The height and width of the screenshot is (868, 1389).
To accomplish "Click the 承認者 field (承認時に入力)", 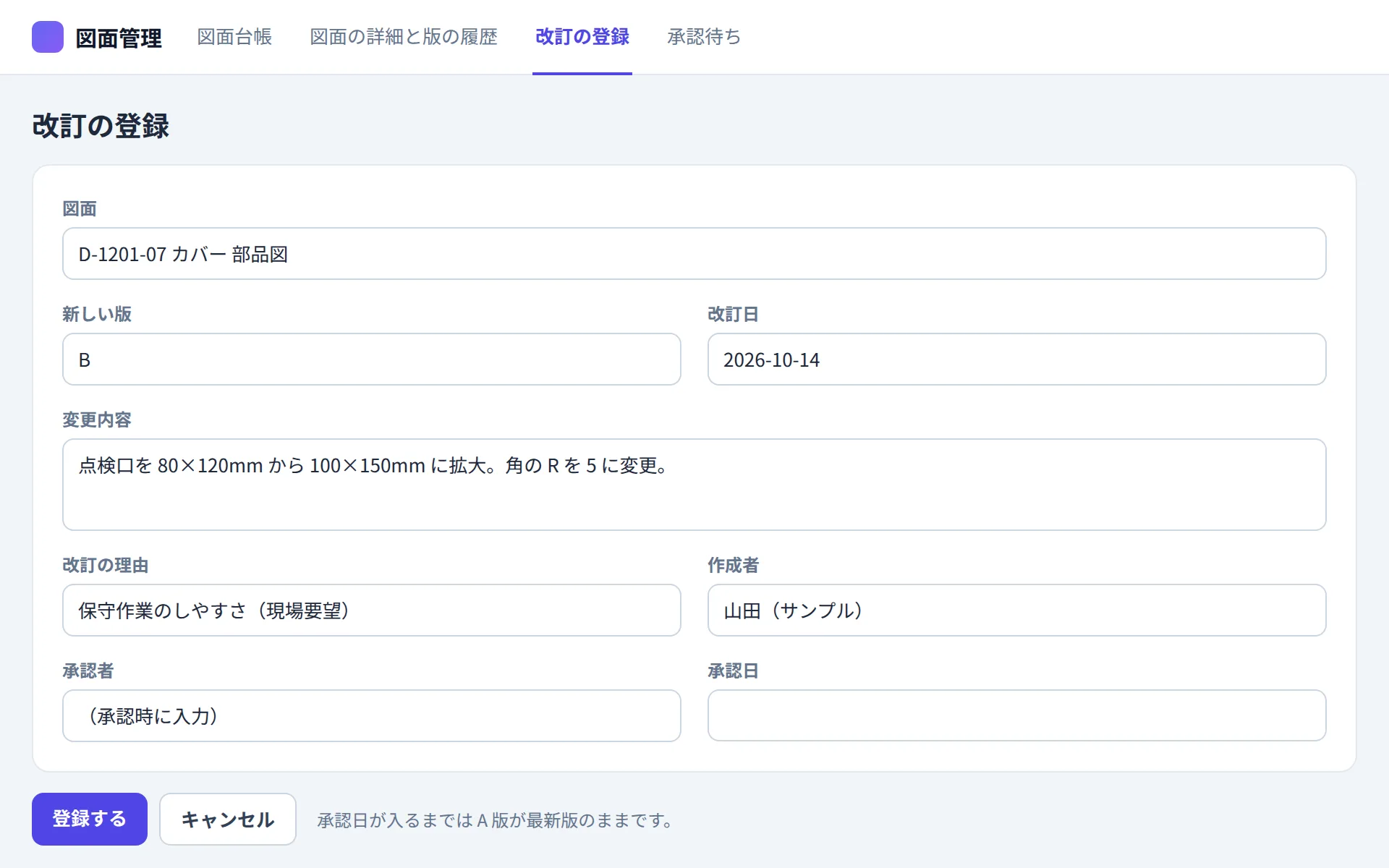I will click(372, 716).
